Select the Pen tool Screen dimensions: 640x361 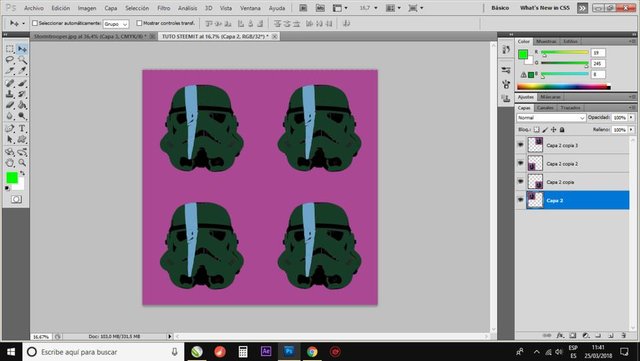(10, 129)
